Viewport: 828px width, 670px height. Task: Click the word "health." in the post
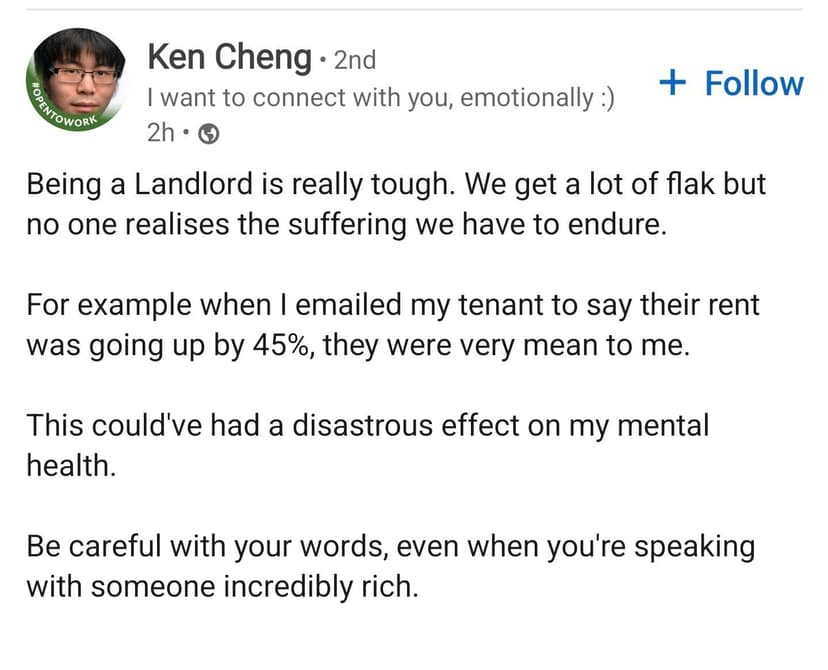pos(71,465)
